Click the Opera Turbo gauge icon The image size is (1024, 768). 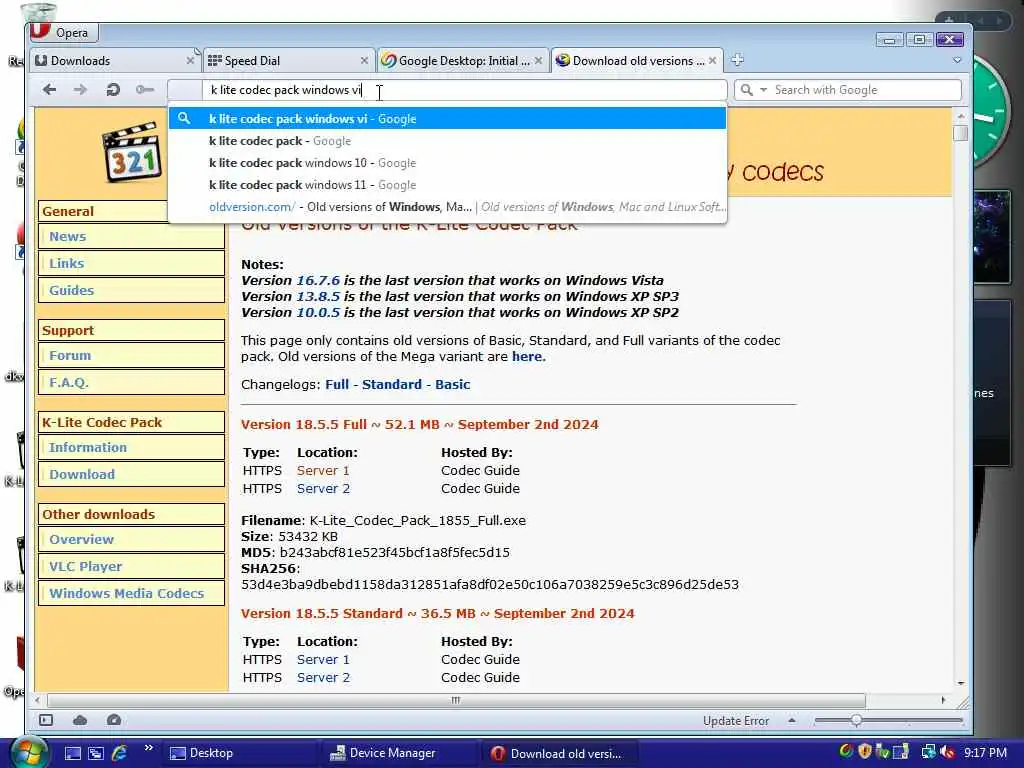[114, 720]
